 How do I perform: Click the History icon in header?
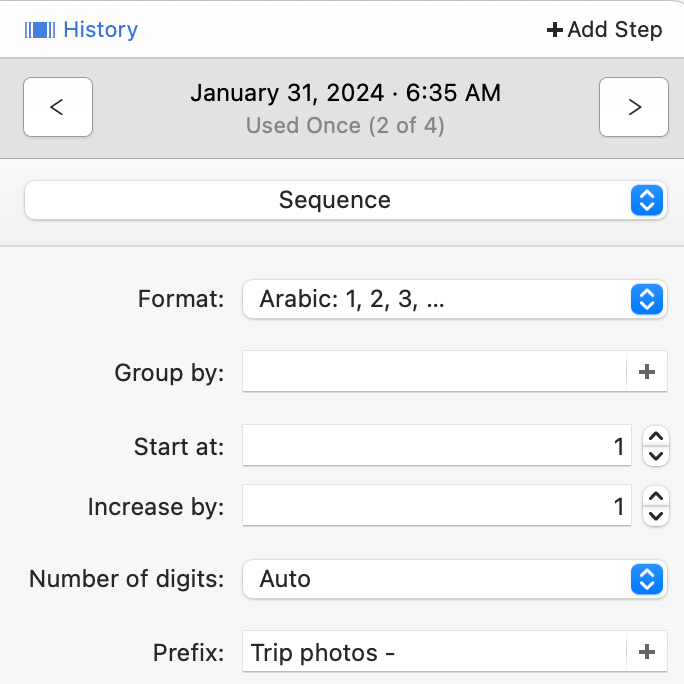click(x=40, y=30)
